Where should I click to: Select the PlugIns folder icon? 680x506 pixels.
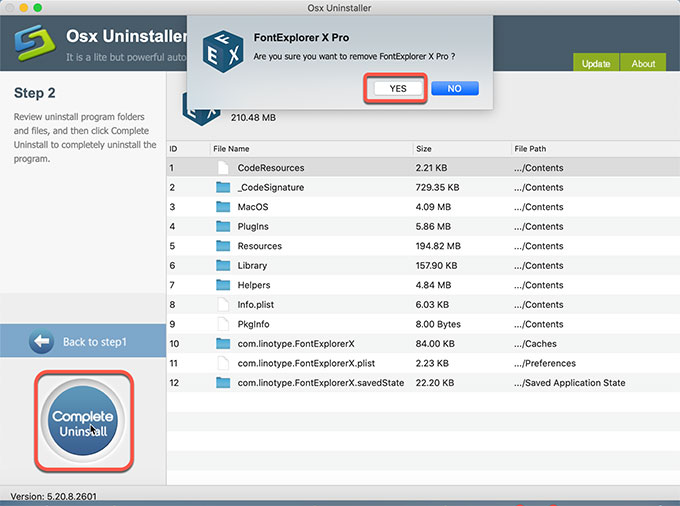[223, 226]
